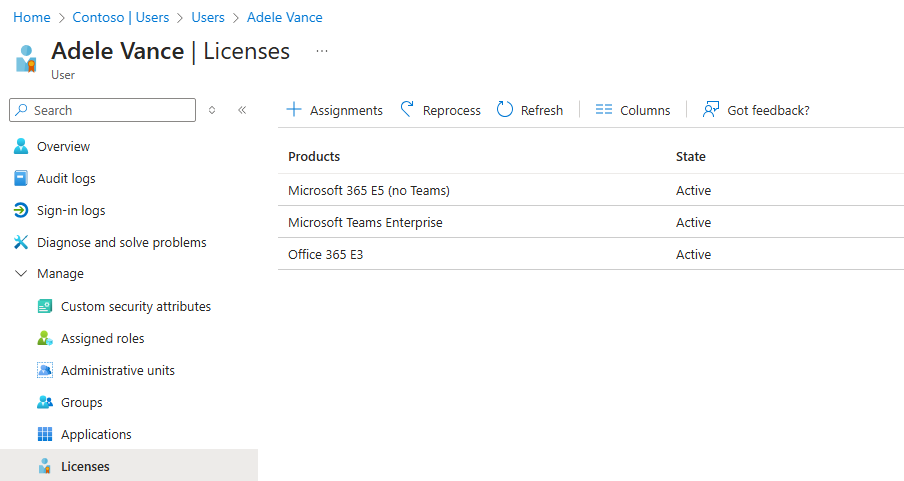Open the ellipsis more options menu

(x=322, y=51)
